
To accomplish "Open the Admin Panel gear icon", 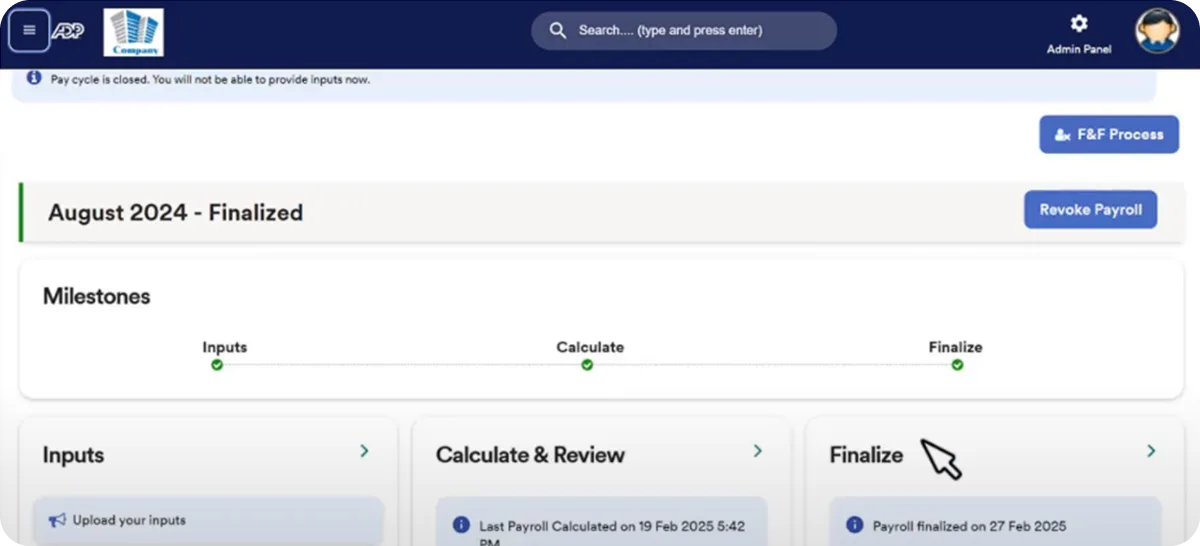I will [1079, 23].
